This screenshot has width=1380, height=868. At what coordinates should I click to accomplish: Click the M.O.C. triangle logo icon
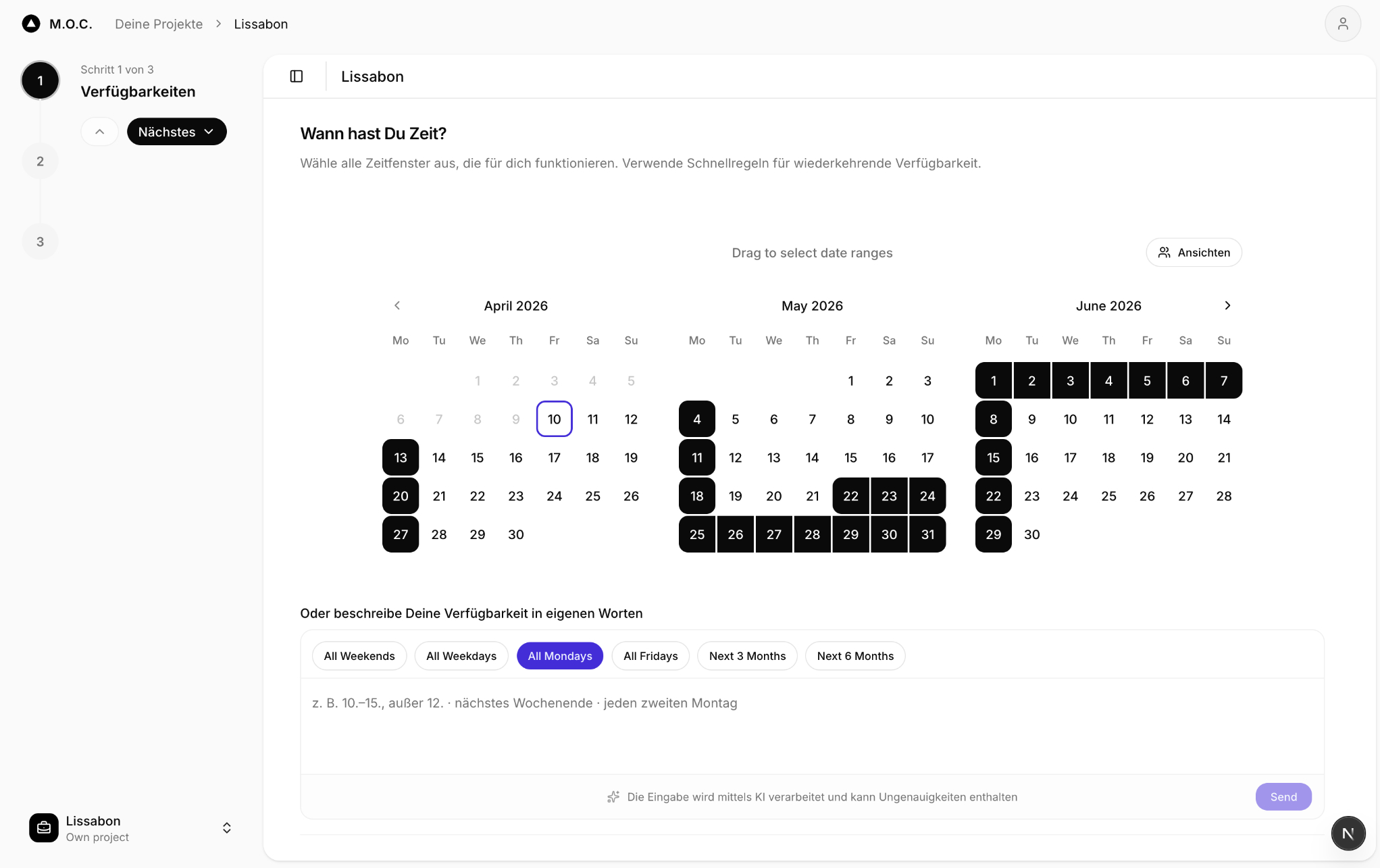click(x=31, y=24)
